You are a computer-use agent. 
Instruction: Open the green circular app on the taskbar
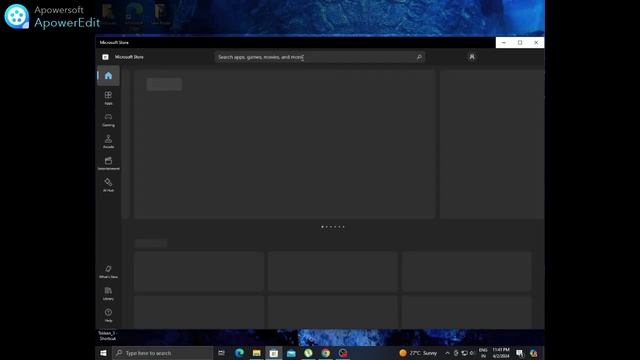click(x=308, y=353)
